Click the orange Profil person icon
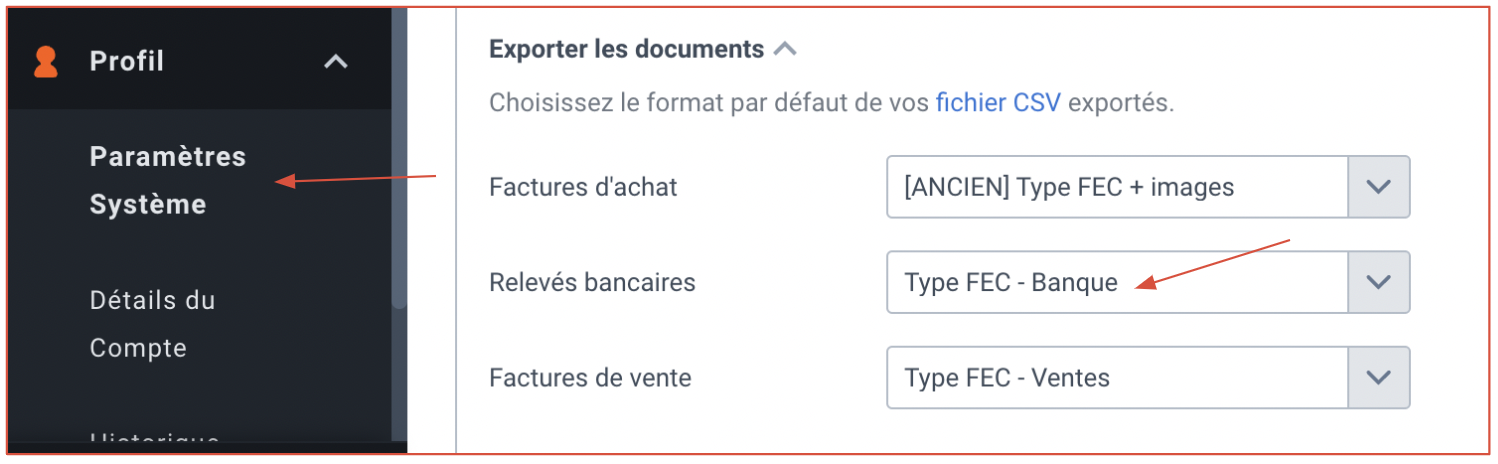Viewport: 1498px width, 464px height. coord(45,62)
